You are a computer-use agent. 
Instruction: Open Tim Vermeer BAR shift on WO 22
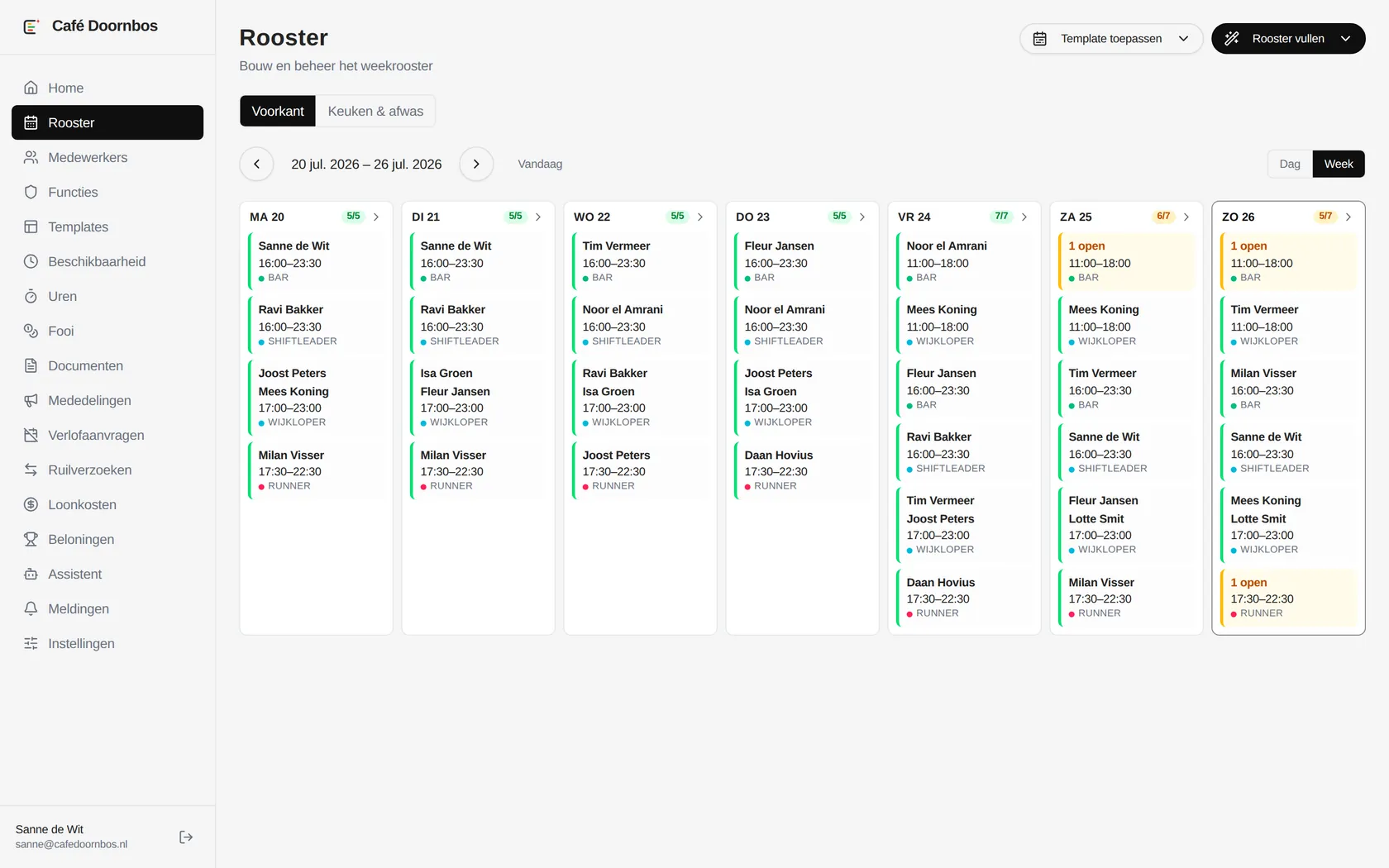[x=640, y=261]
